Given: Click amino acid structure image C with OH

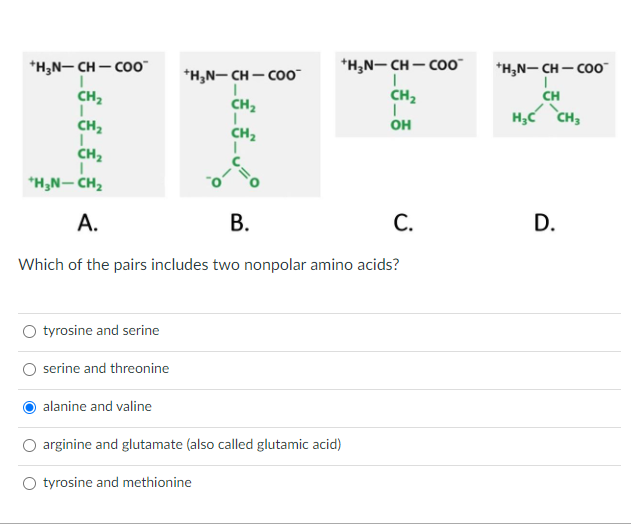Looking at the screenshot, I should (x=406, y=95).
